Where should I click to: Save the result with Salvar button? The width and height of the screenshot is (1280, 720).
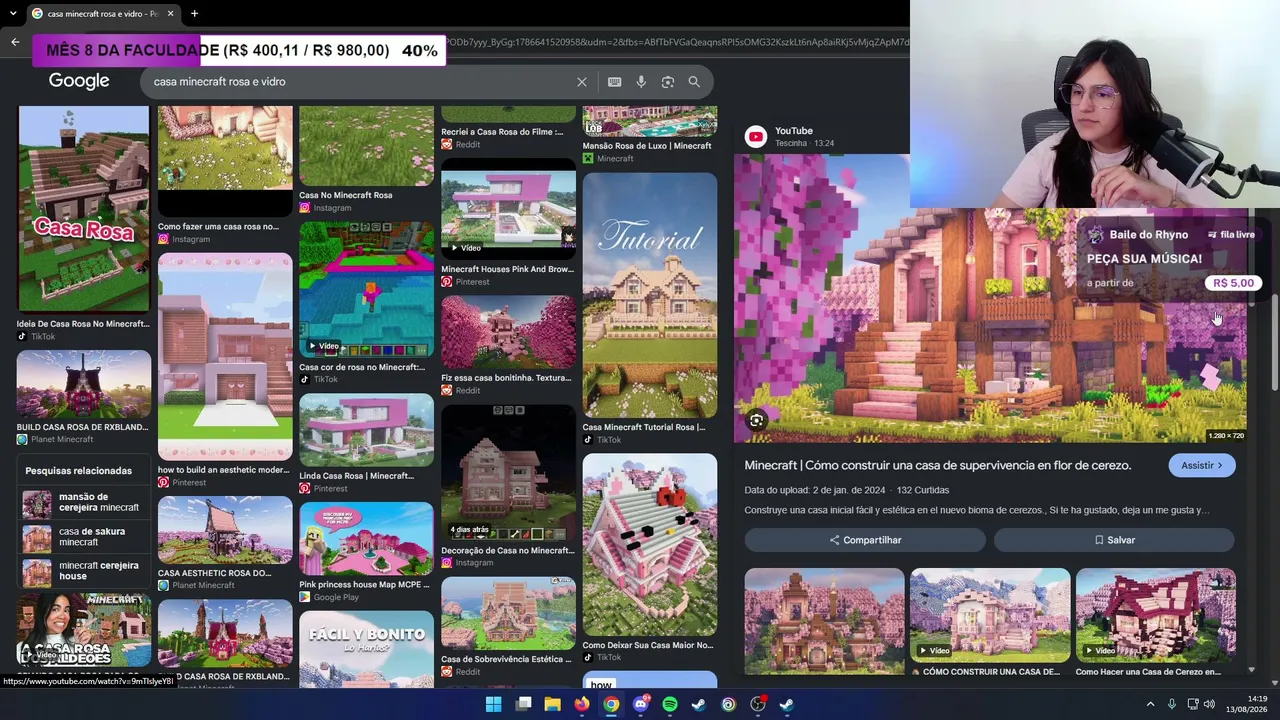point(1114,540)
